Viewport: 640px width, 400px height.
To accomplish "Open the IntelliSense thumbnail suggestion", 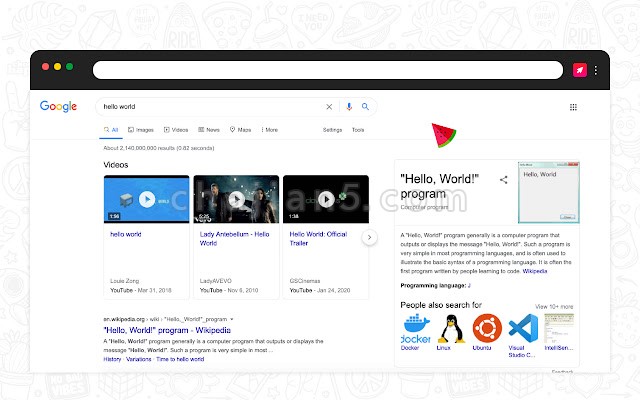I will click(559, 329).
